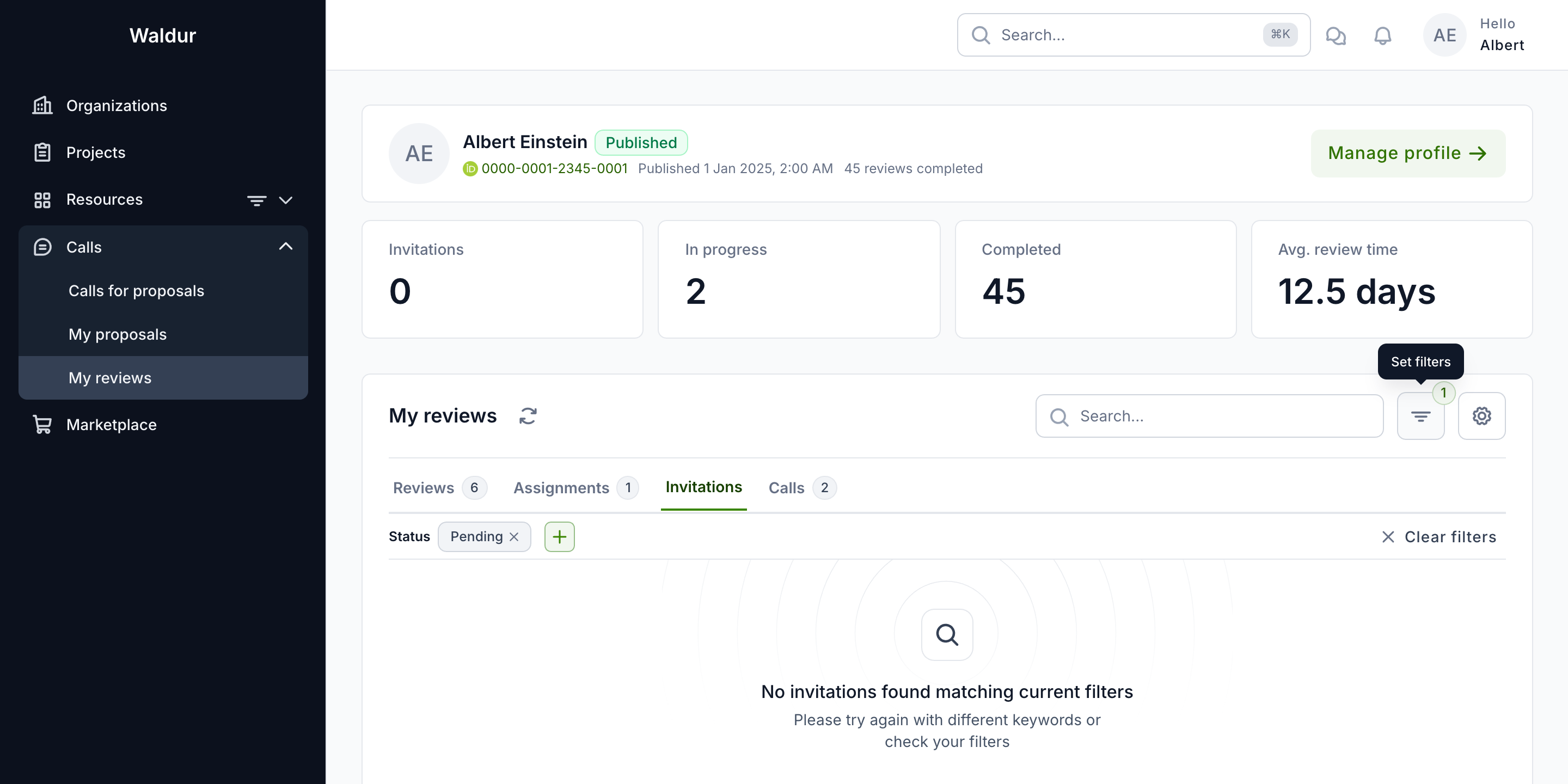Screen dimensions: 1568x784
Task: Switch to the Assignments tab
Action: pos(575,488)
